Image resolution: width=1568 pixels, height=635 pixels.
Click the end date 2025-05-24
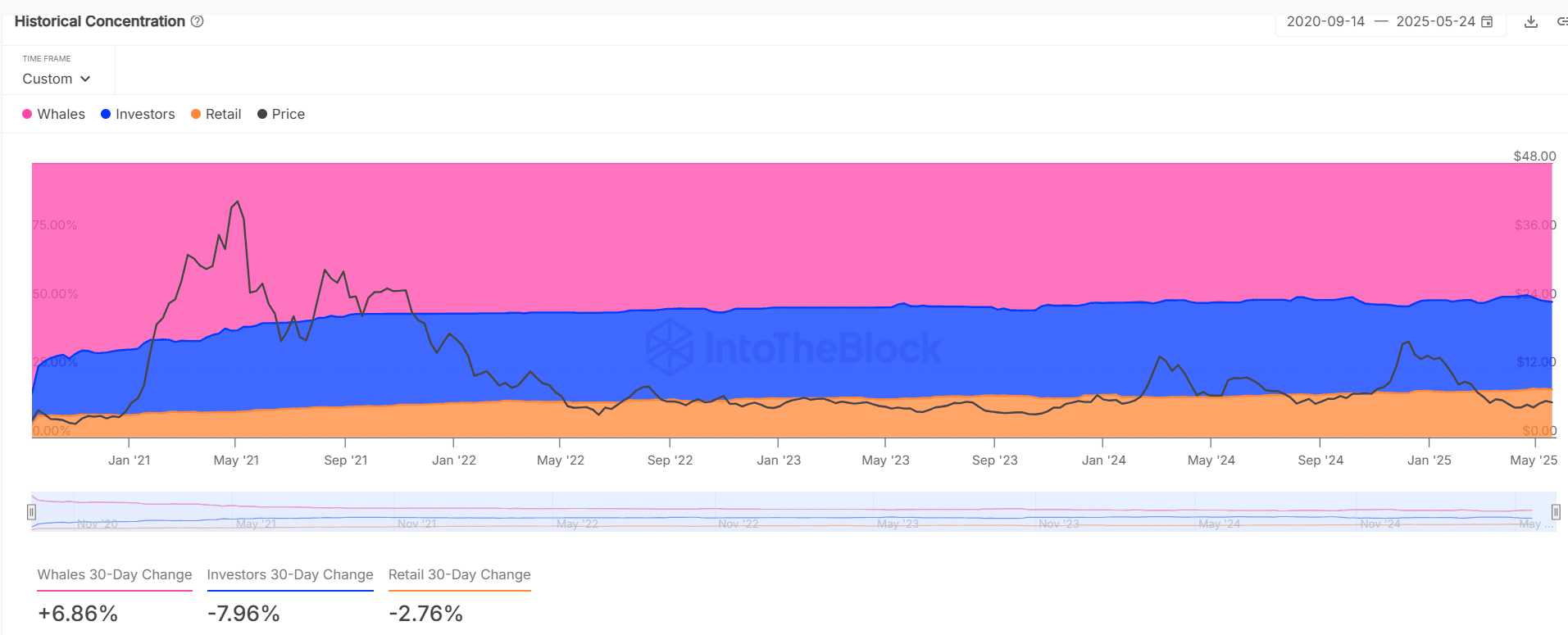click(x=1435, y=21)
